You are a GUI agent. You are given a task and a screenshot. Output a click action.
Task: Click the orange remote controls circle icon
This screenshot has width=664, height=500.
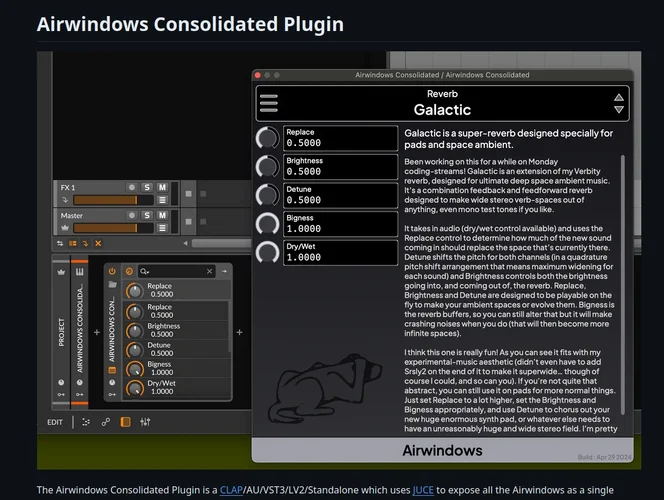tap(130, 271)
